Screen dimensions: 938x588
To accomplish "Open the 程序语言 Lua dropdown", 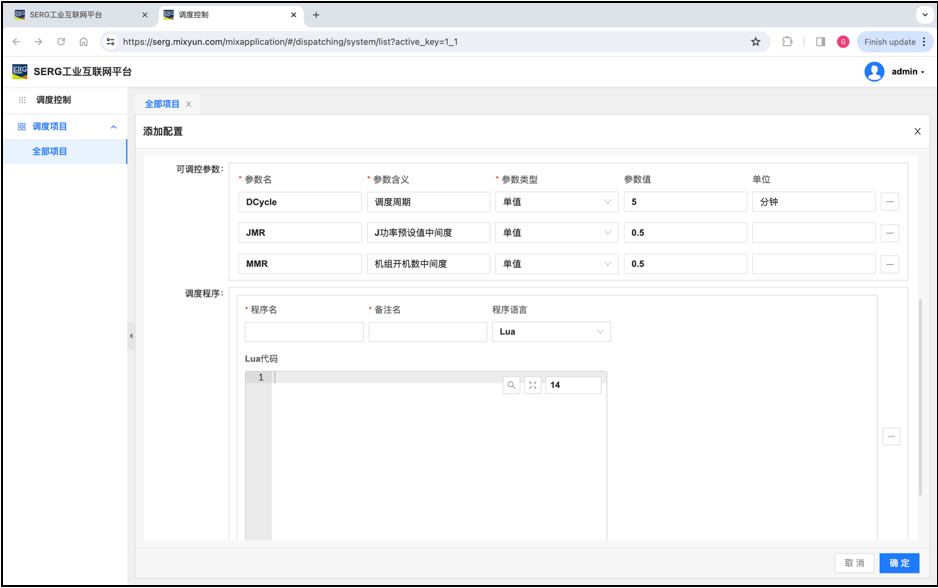I will (551, 332).
